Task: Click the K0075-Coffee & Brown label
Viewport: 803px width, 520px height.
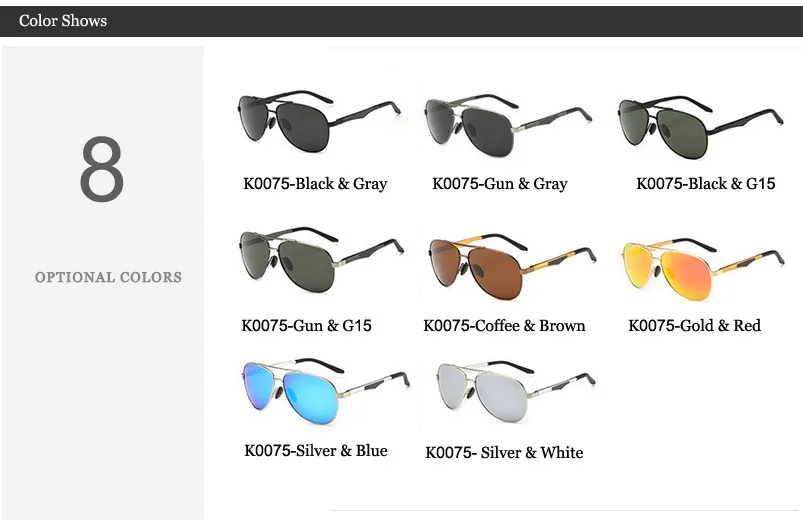Action: (x=504, y=325)
